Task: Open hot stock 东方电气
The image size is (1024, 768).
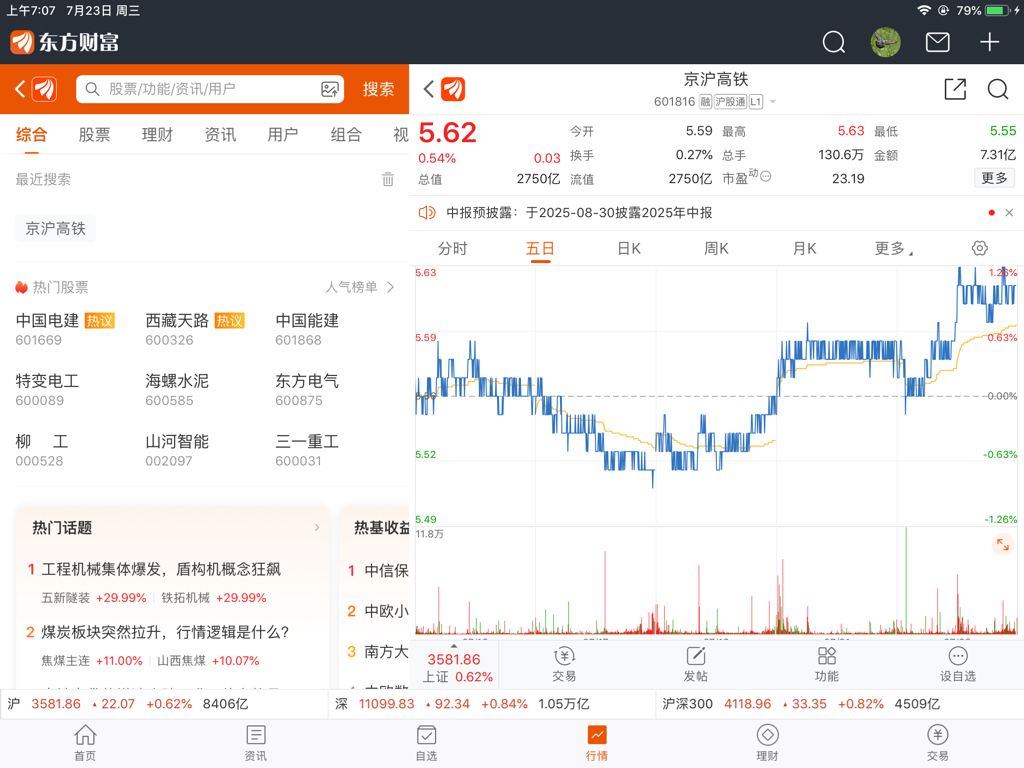Action: [307, 390]
